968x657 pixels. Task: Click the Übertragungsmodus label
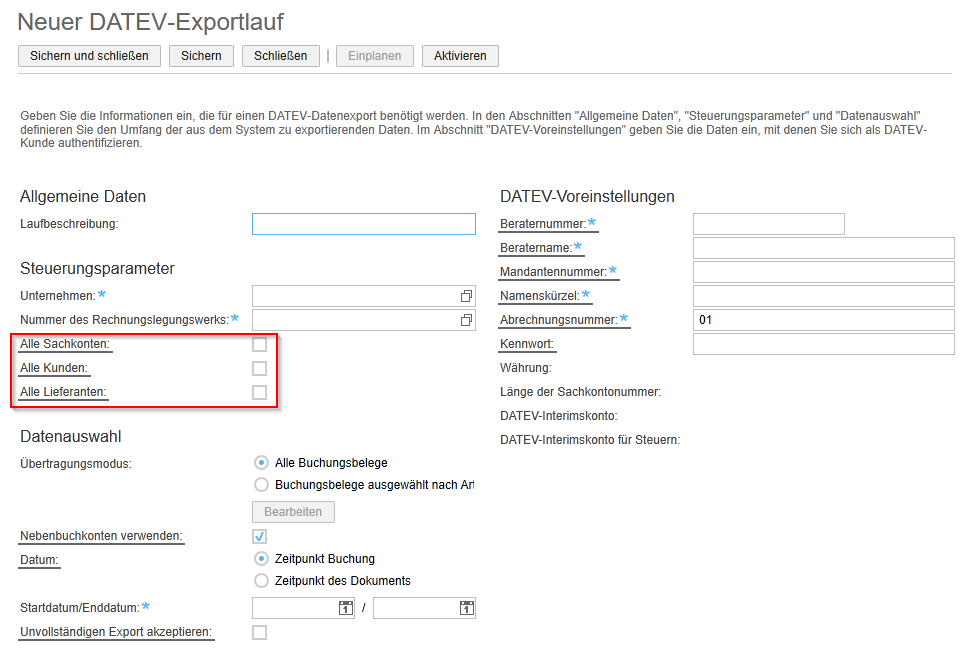76,464
